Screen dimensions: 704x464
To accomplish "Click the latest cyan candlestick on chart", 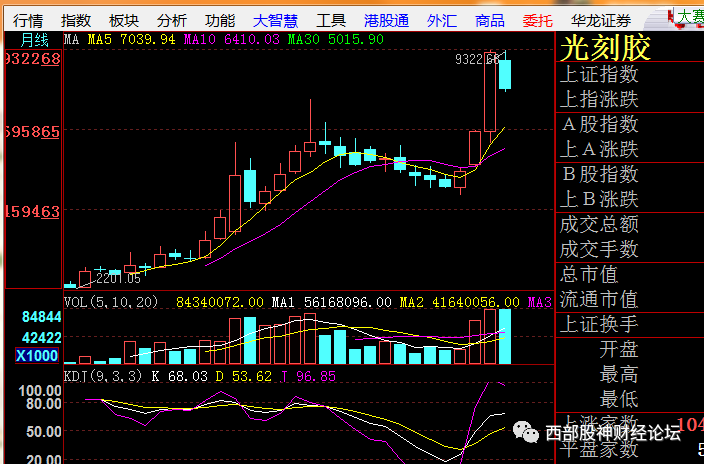I will [x=505, y=74].
